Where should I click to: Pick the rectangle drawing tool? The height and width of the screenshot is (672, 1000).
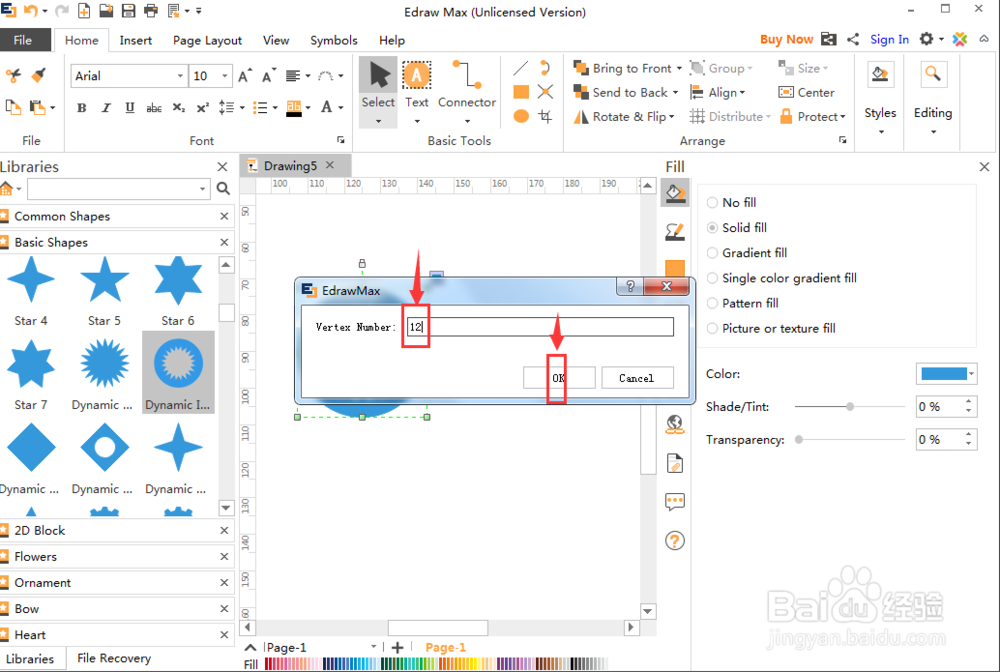(x=521, y=92)
